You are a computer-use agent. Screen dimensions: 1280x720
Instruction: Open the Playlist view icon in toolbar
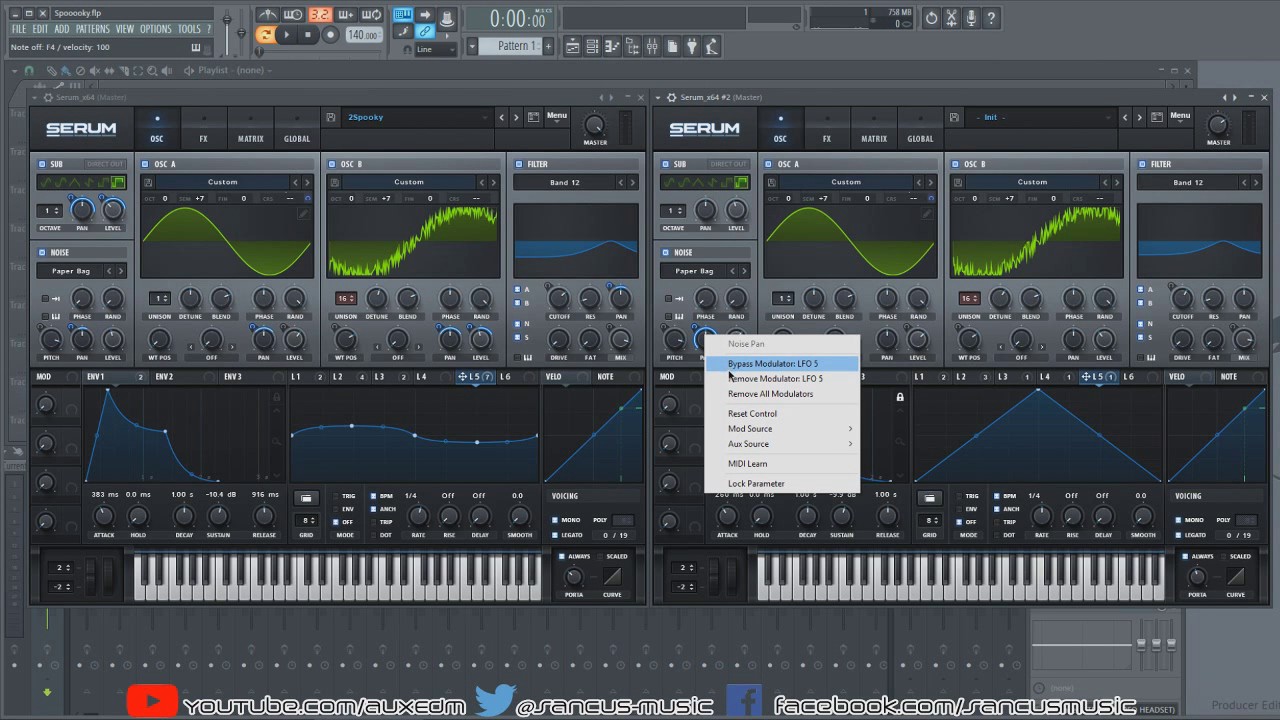[x=573, y=46]
